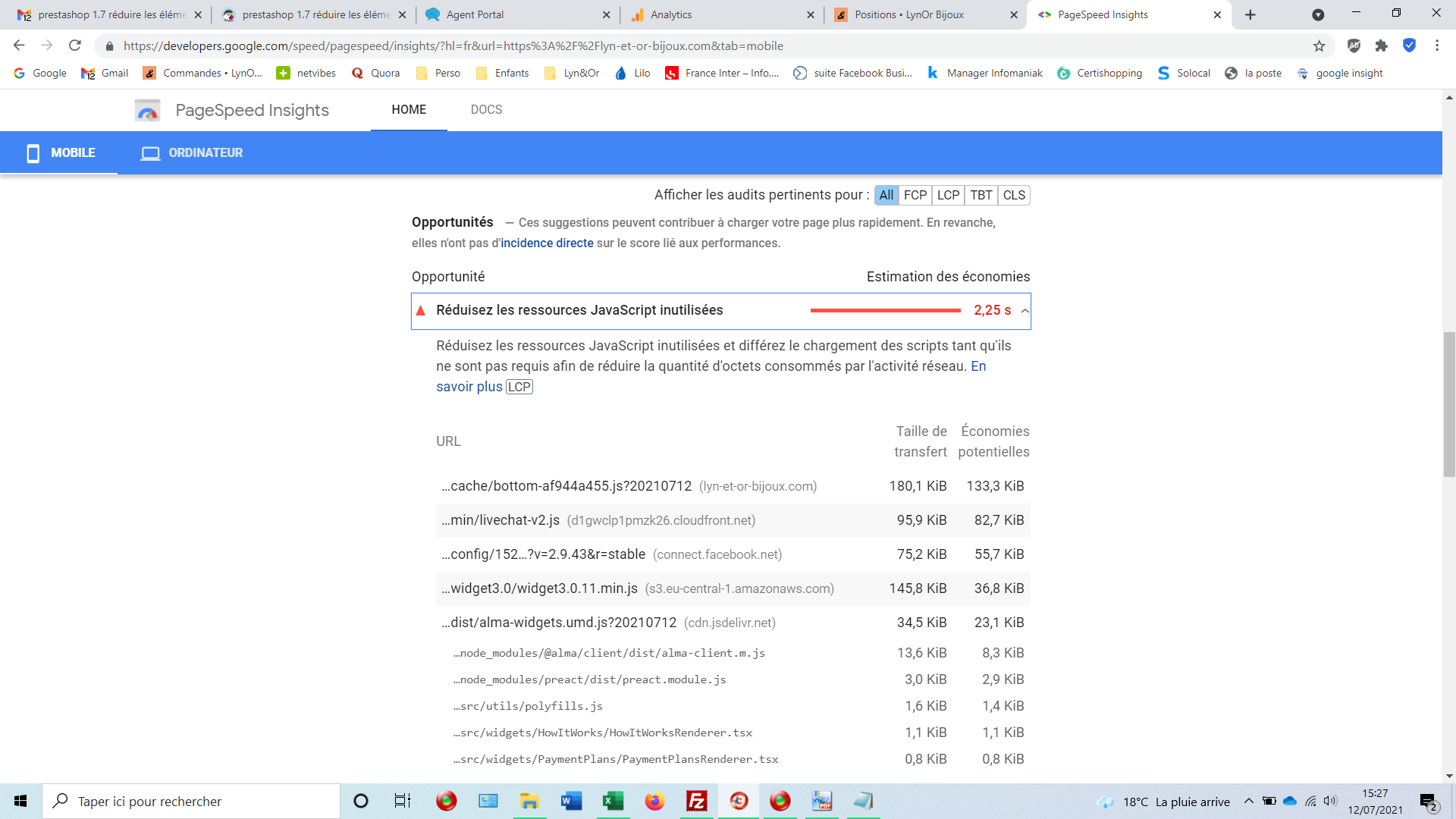Click the alma-widgets.umd.js URL row

pos(733,623)
